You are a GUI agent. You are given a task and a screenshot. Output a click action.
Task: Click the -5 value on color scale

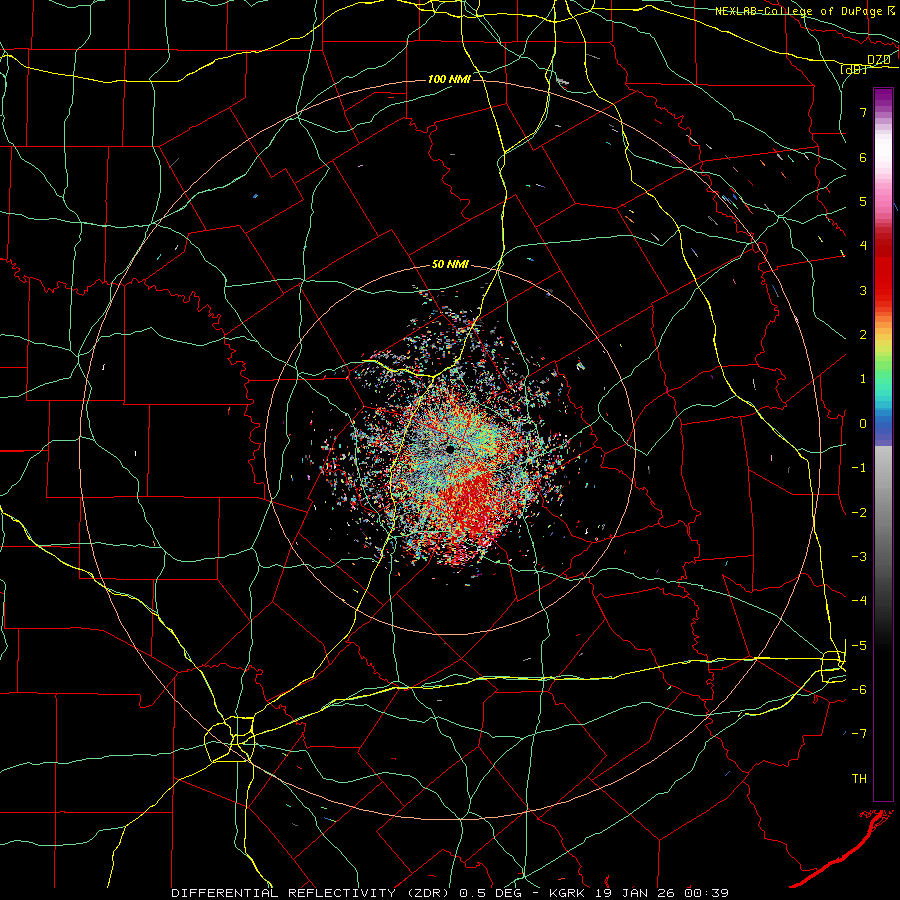859,645
